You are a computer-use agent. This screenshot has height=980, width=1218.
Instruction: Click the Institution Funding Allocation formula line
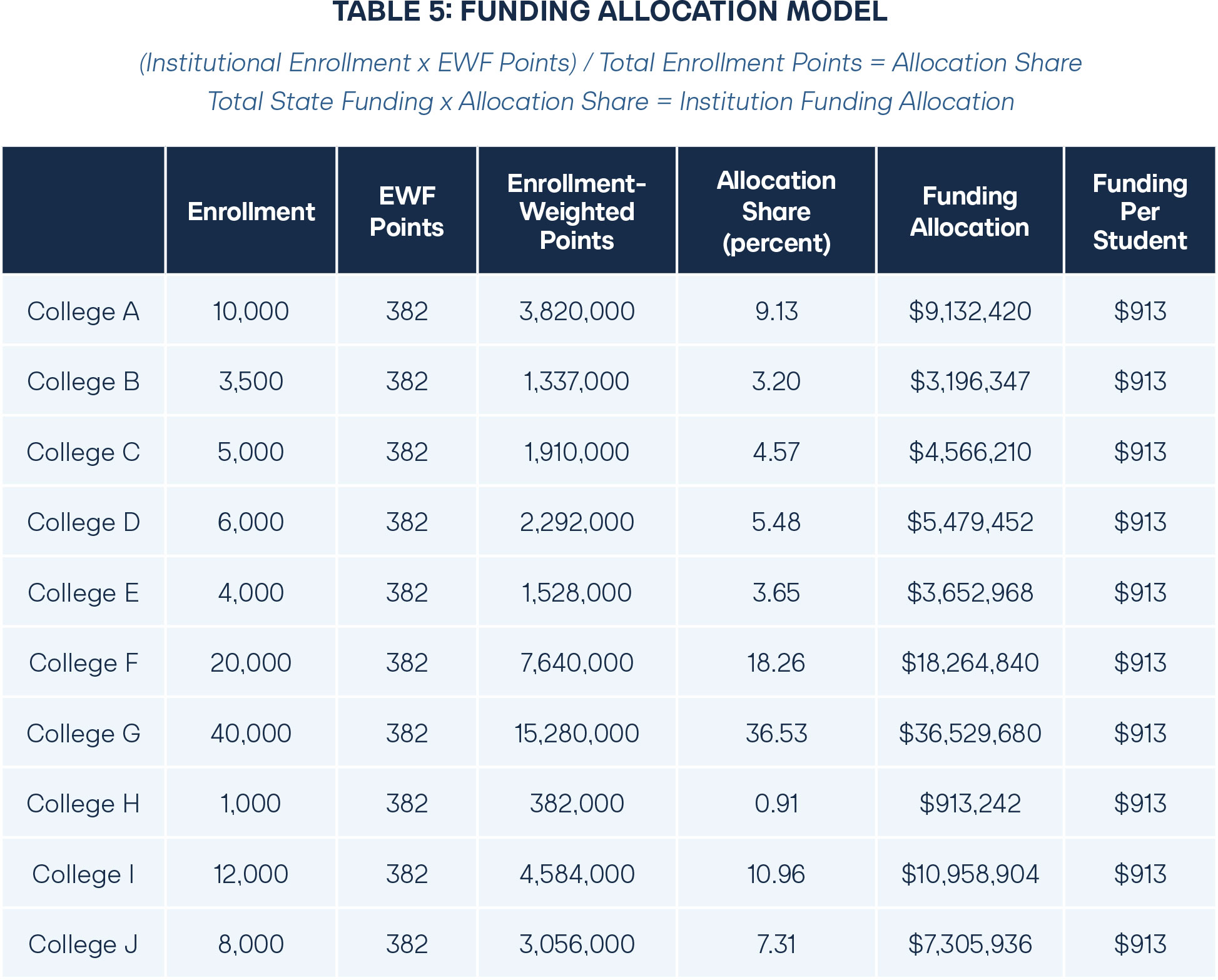[x=610, y=102]
